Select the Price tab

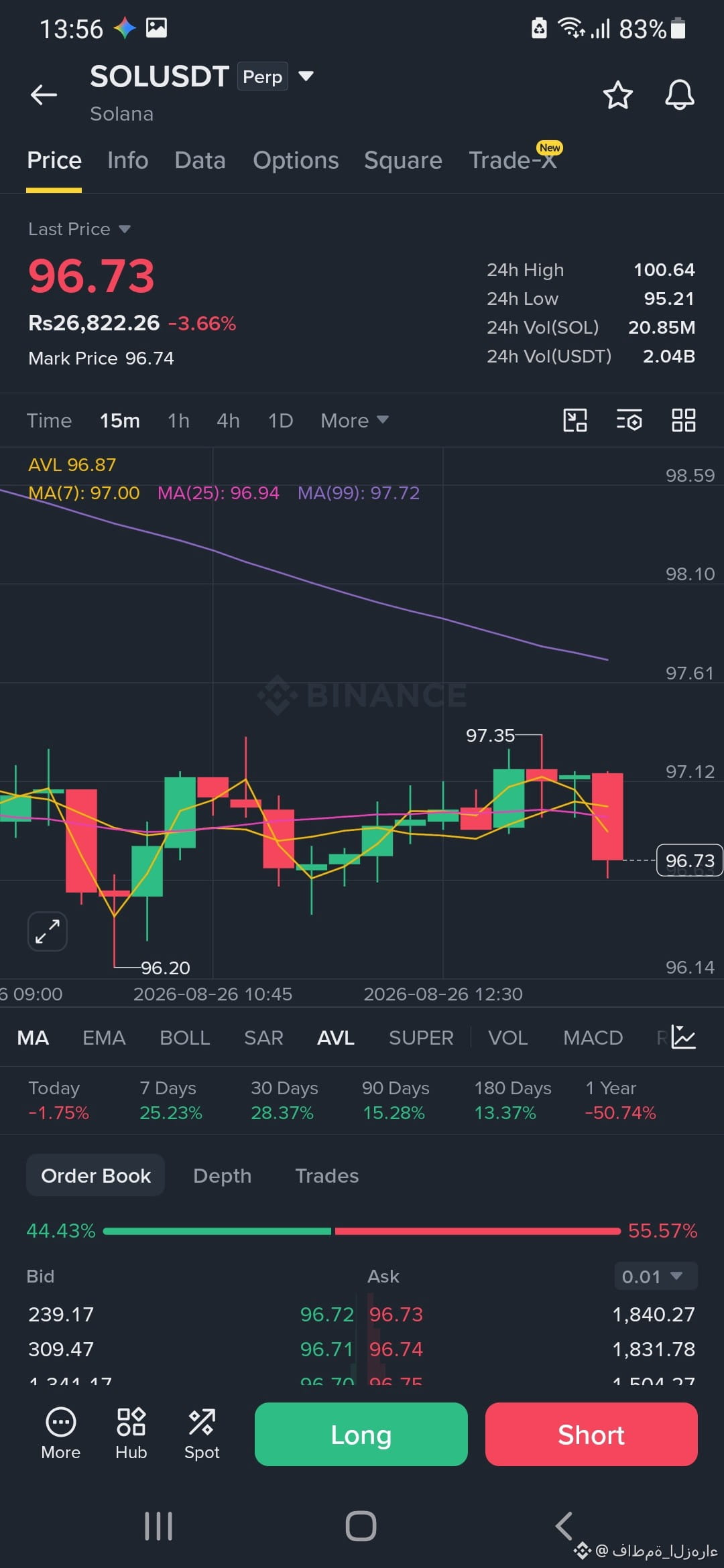click(x=54, y=161)
